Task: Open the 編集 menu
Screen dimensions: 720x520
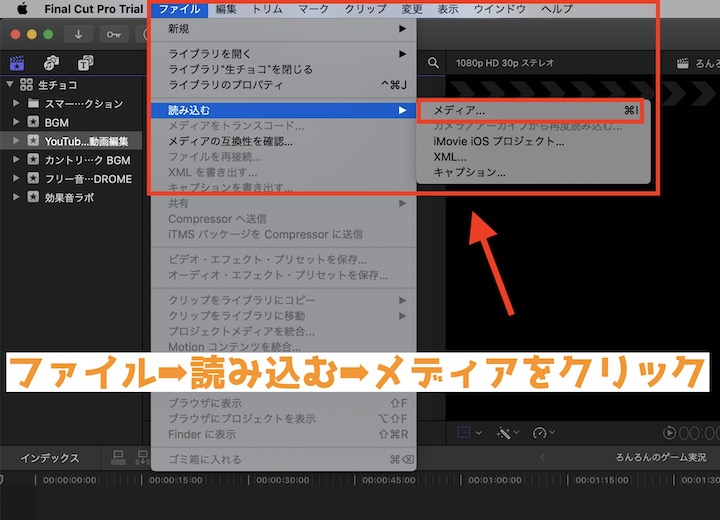Action: pos(225,9)
